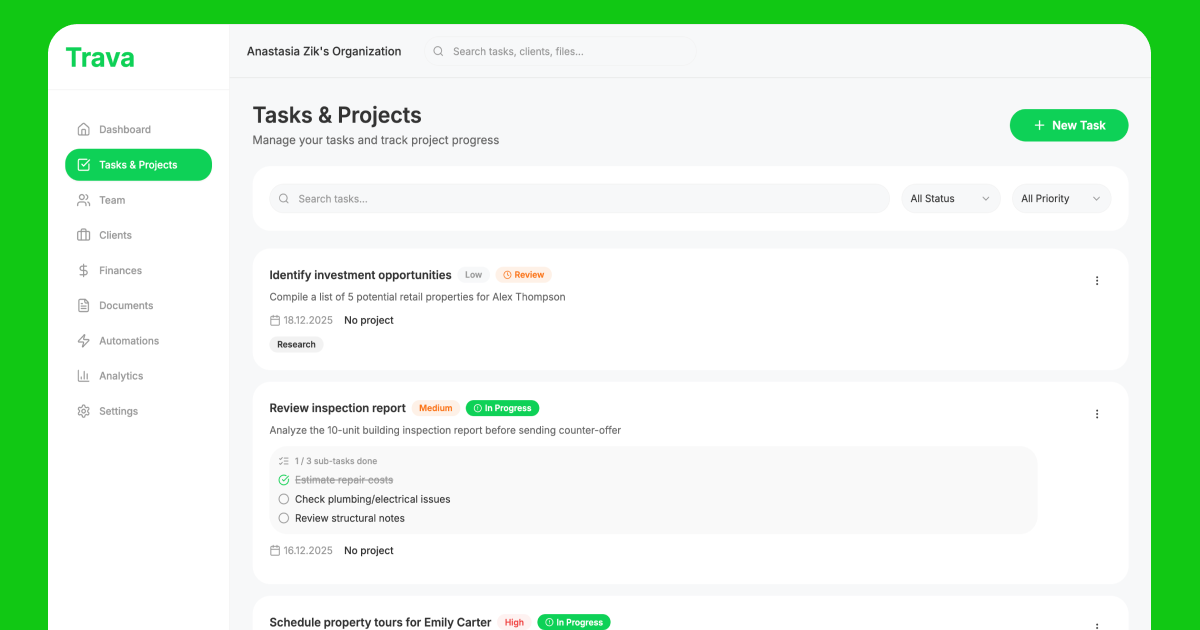This screenshot has width=1200, height=630.
Task: Open the All Status dropdown
Action: [x=951, y=199]
